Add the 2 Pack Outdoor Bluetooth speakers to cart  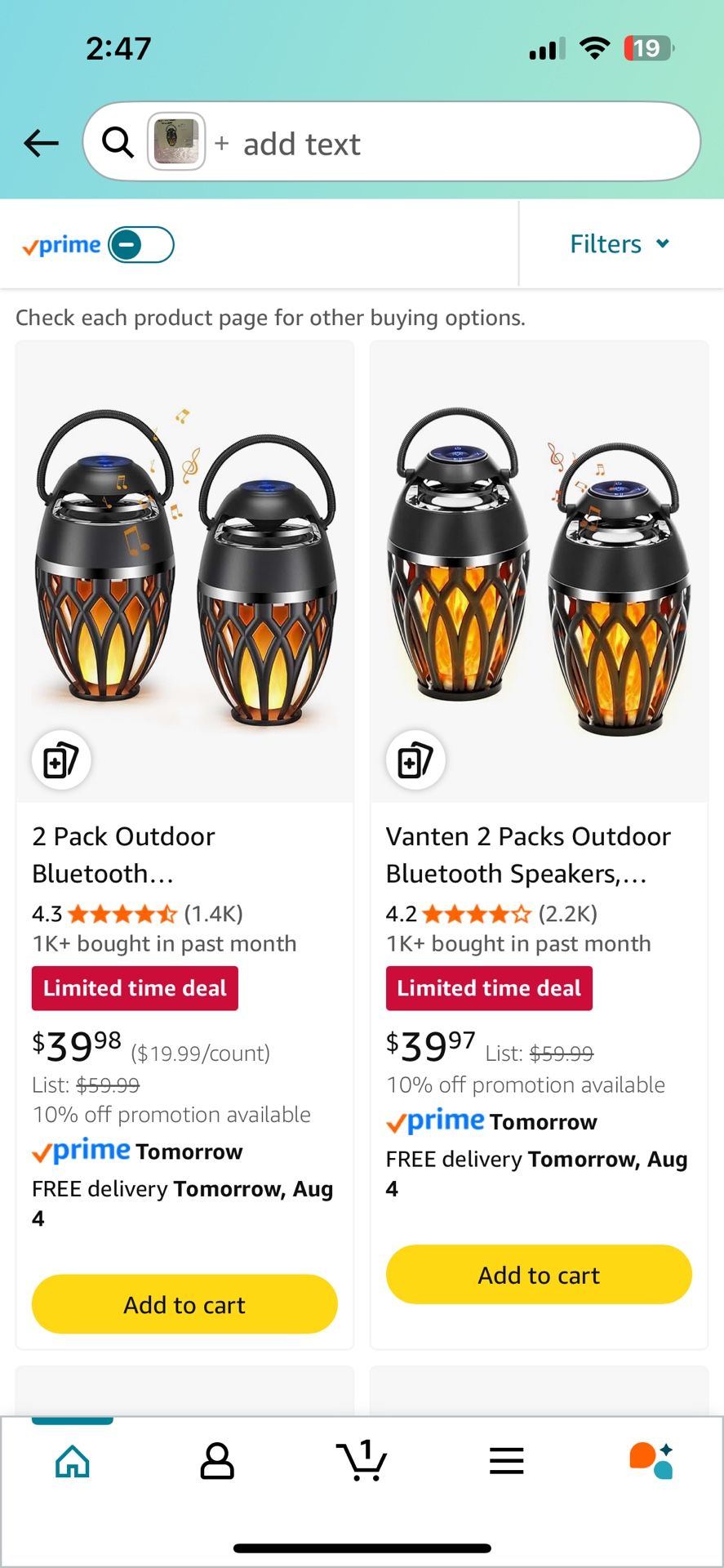coord(184,1304)
